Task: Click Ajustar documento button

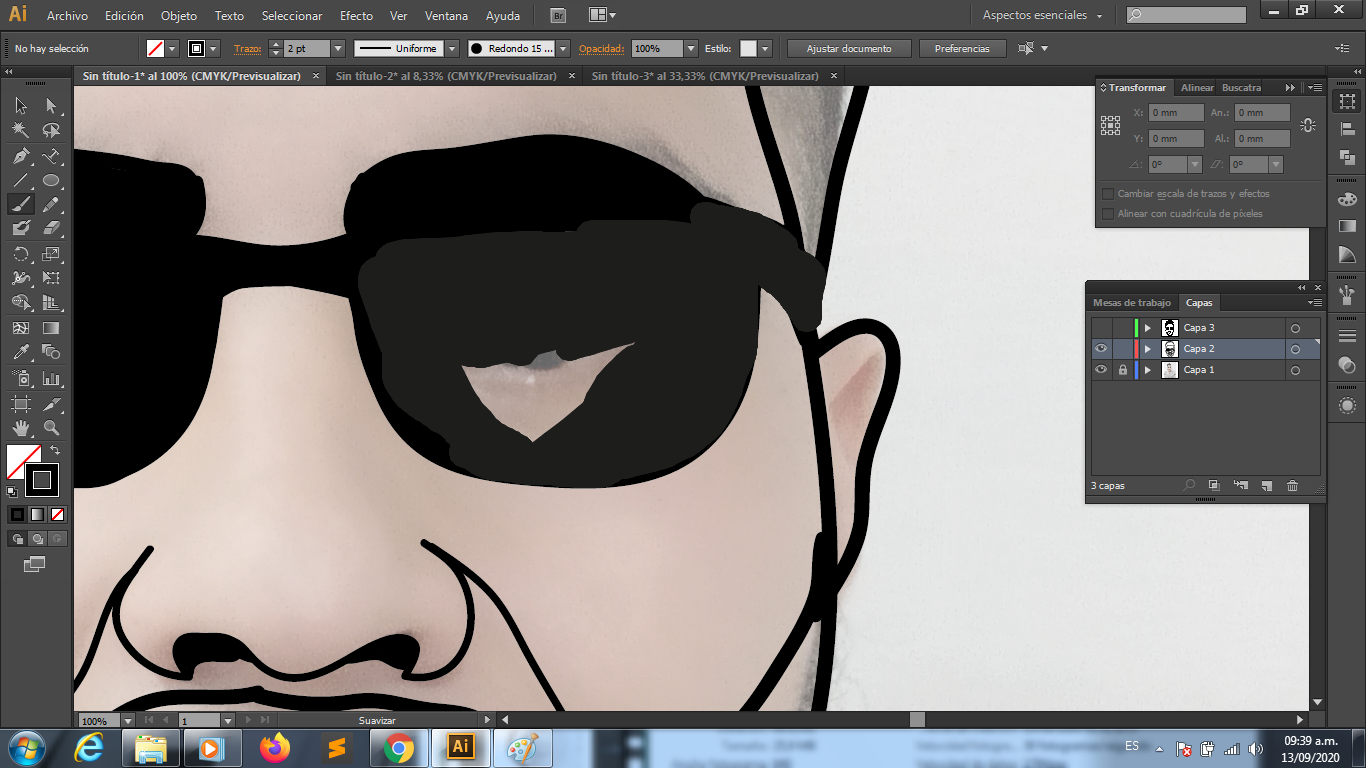Action: [x=848, y=48]
